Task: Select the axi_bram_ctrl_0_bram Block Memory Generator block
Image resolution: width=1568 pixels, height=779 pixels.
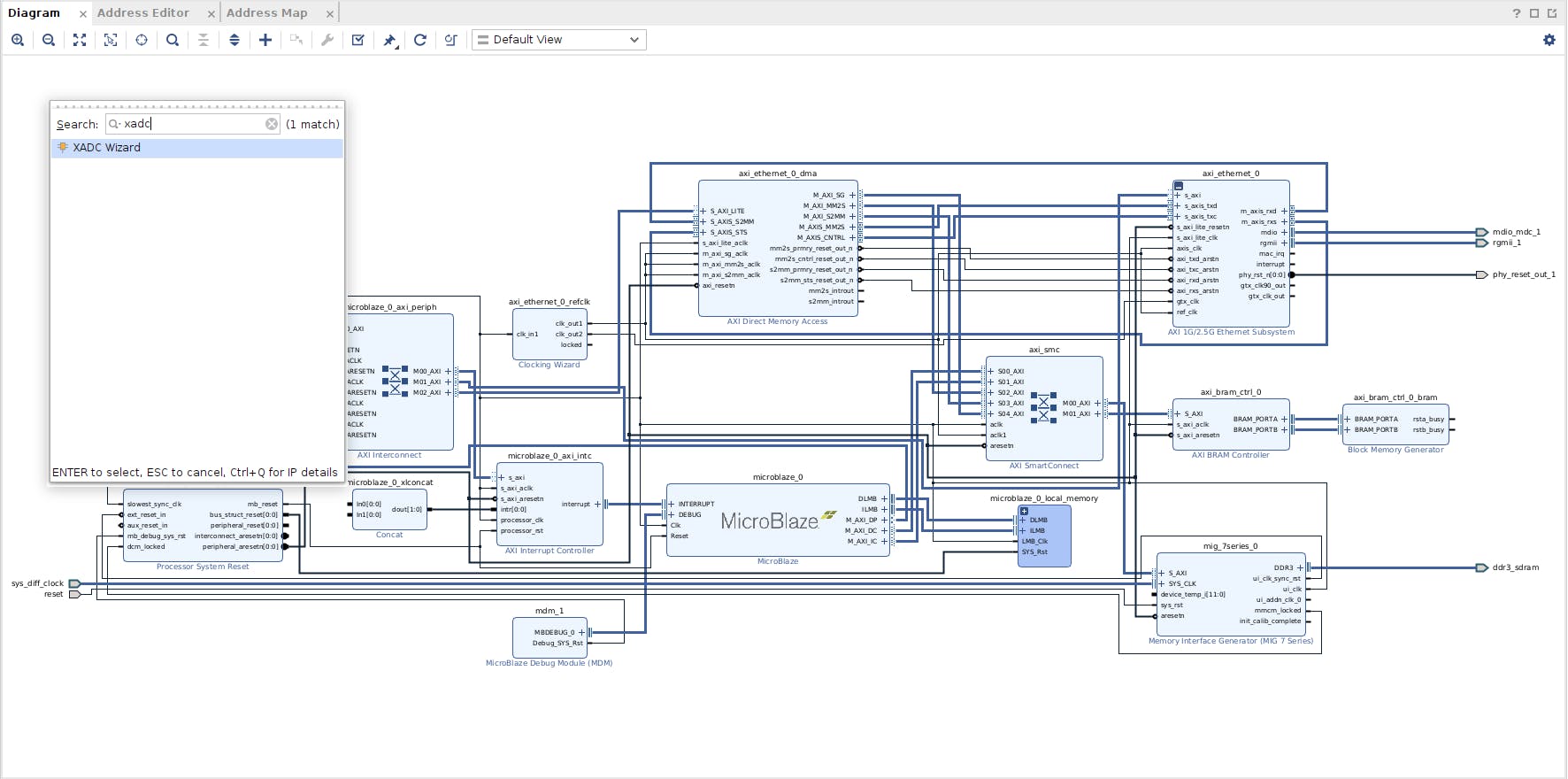Action: click(1395, 424)
